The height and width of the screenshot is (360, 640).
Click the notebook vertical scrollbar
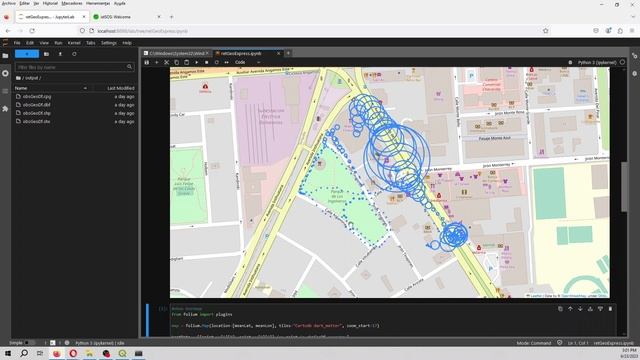click(x=624, y=187)
